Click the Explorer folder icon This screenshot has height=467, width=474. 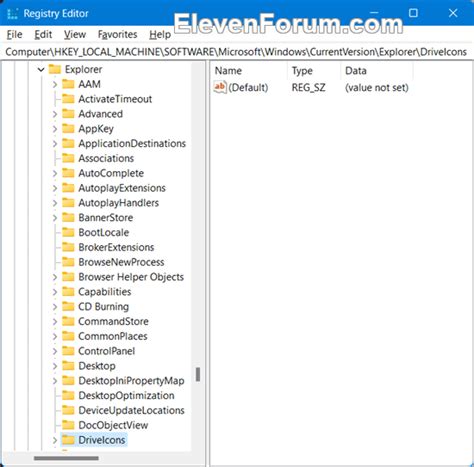click(55, 69)
